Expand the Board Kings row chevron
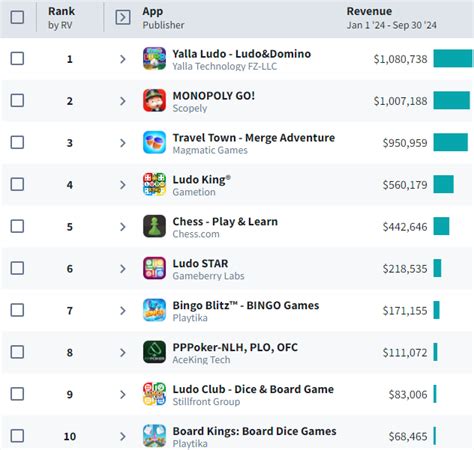 [x=123, y=436]
